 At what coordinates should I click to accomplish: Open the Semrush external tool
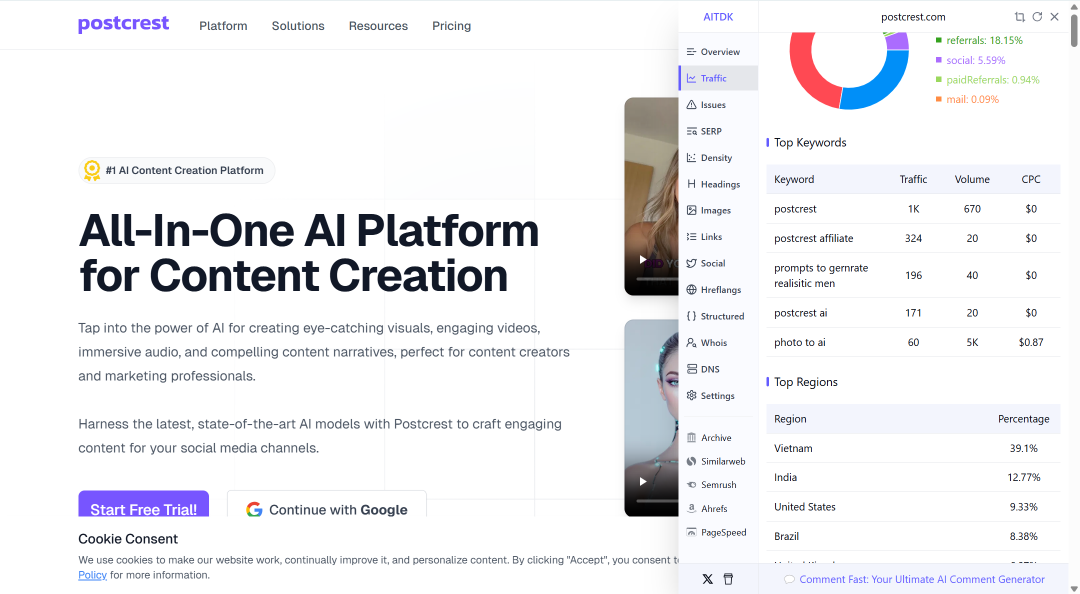718,484
